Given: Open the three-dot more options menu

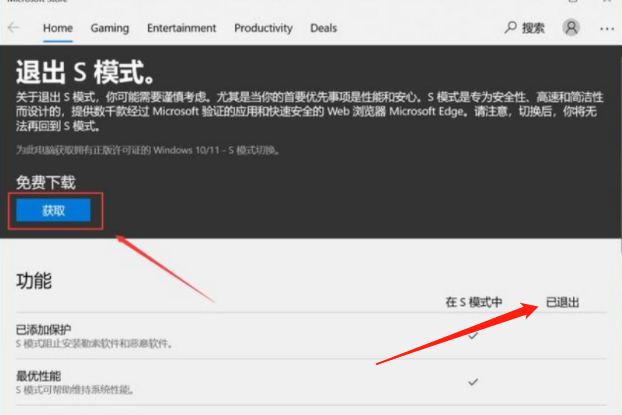Looking at the screenshot, I should click(x=606, y=28).
